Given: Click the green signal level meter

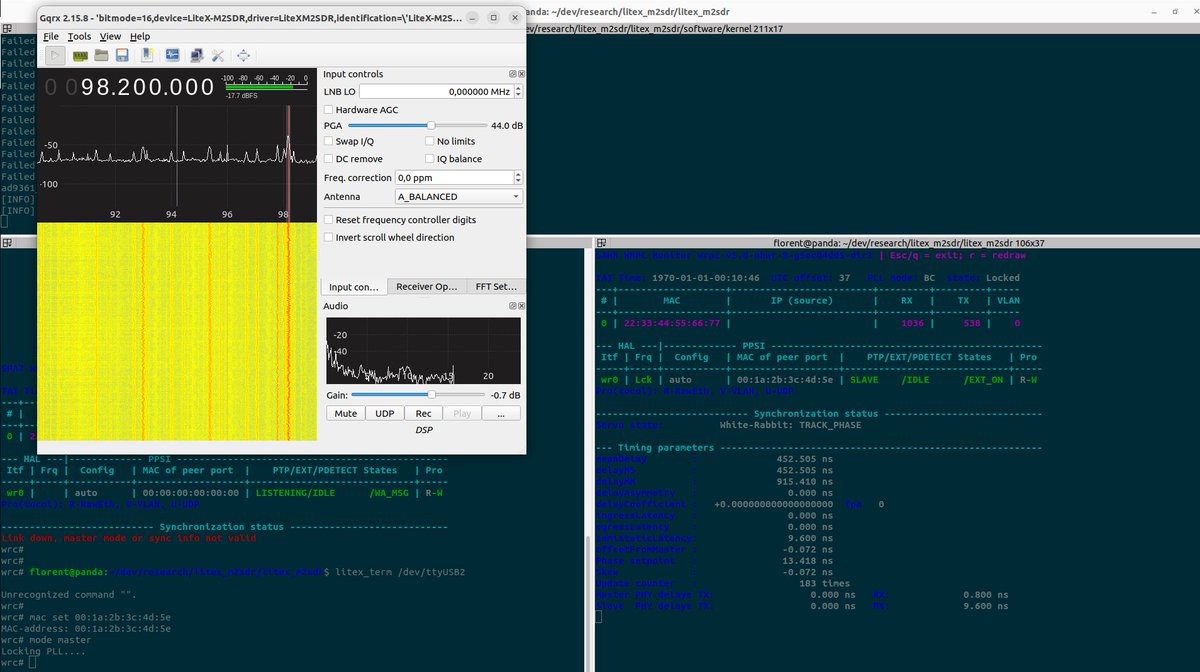Looking at the screenshot, I should (x=264, y=87).
